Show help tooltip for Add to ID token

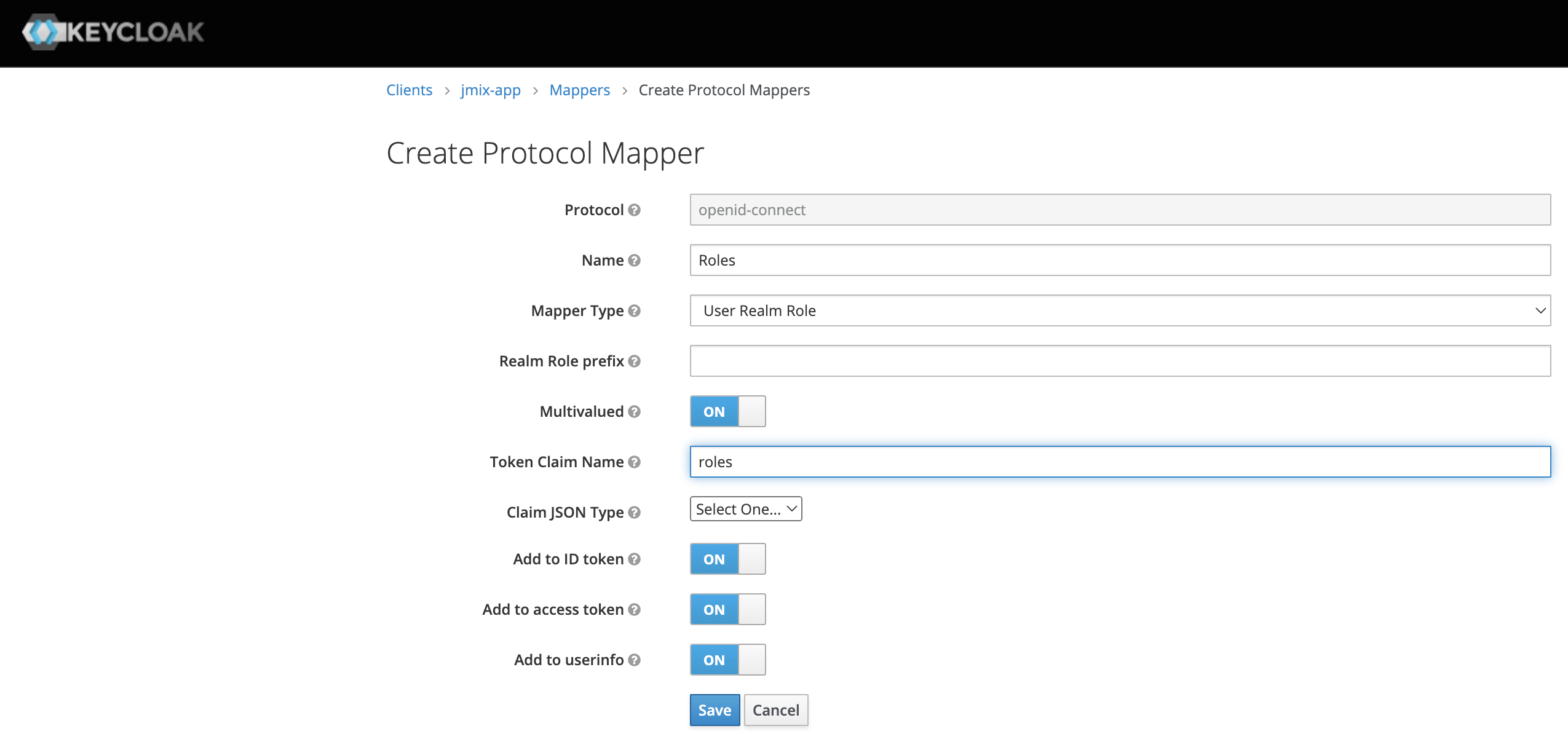635,559
